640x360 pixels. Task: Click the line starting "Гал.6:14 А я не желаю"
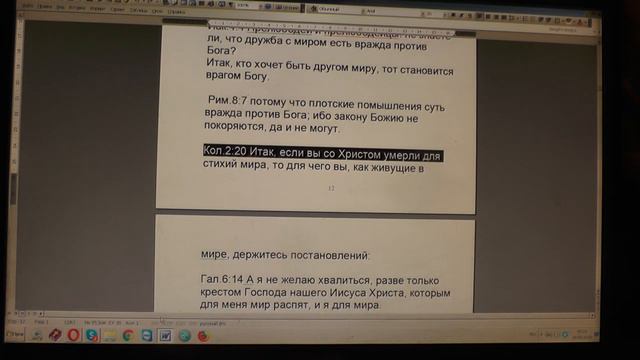[x=320, y=280]
